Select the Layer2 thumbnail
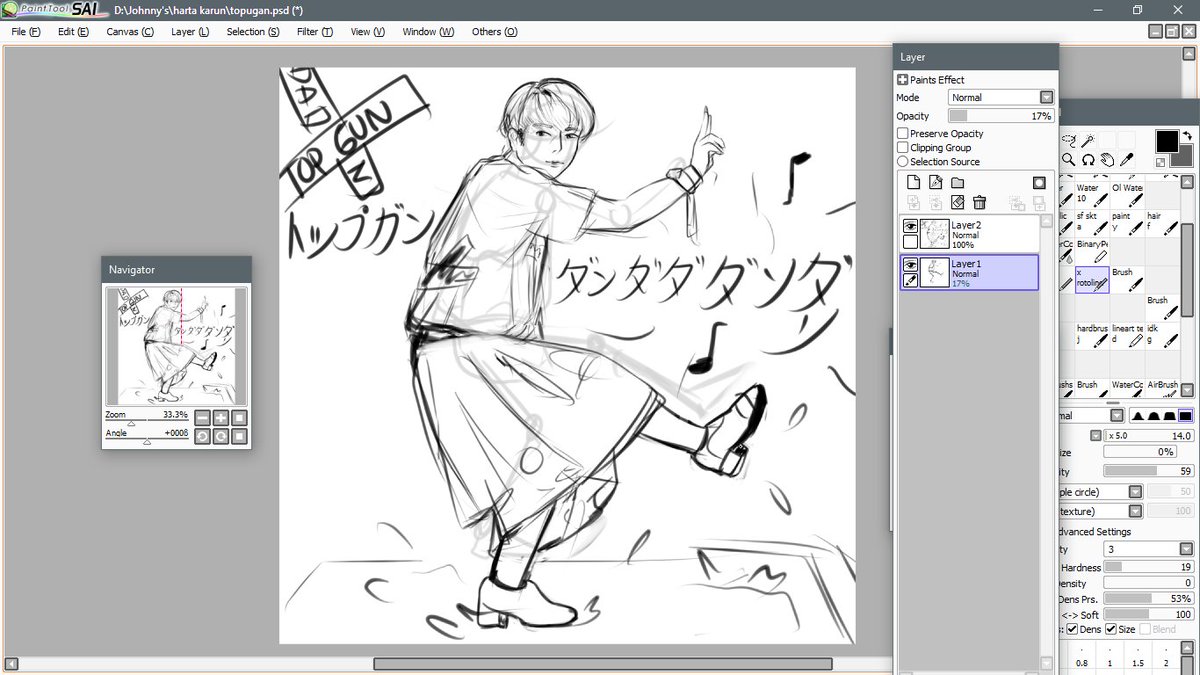 935,234
